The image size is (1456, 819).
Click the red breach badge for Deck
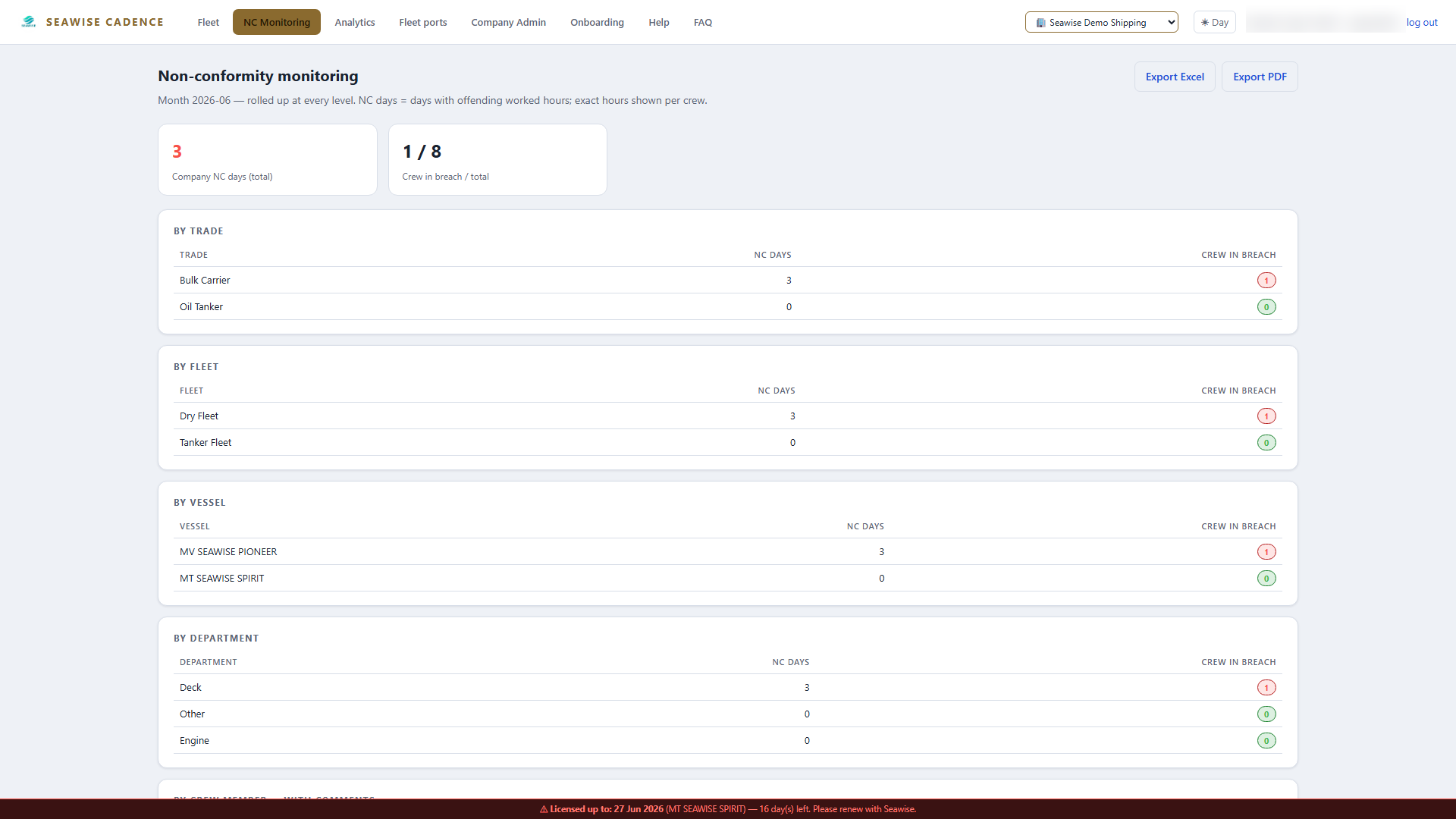[1266, 687]
